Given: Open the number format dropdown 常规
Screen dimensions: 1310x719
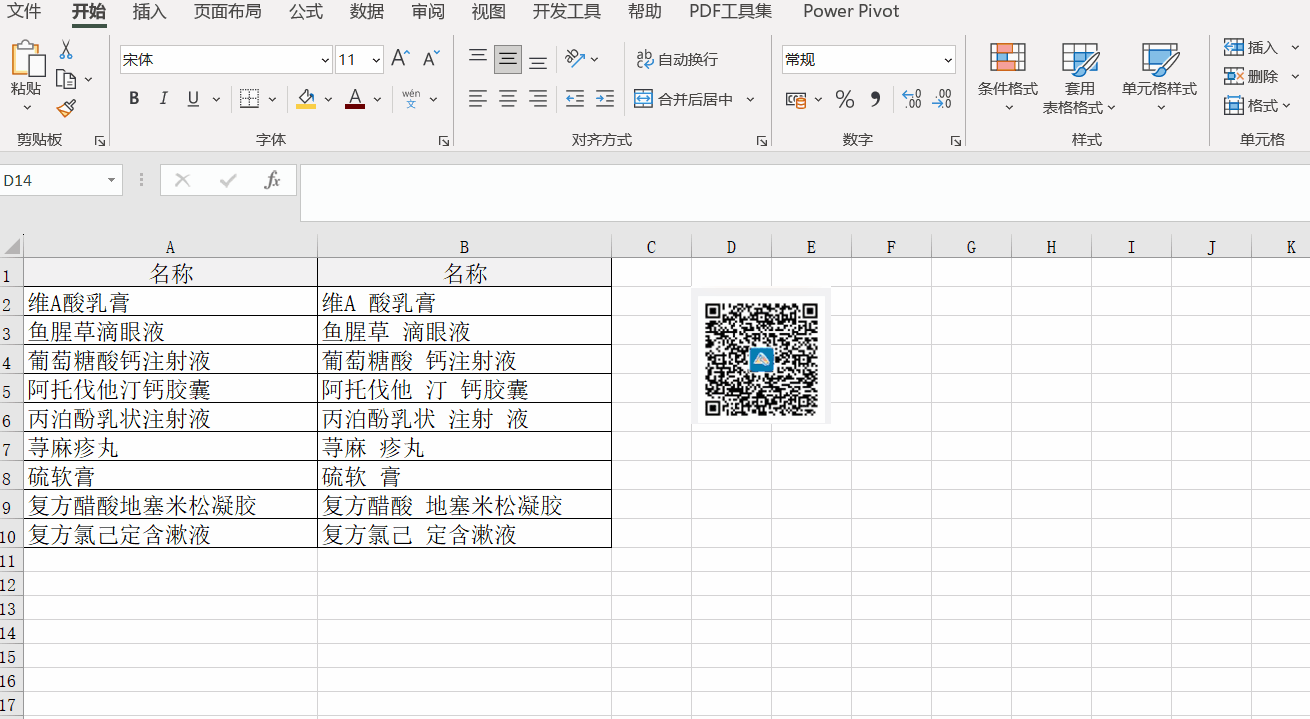Looking at the screenshot, I should pos(948,60).
